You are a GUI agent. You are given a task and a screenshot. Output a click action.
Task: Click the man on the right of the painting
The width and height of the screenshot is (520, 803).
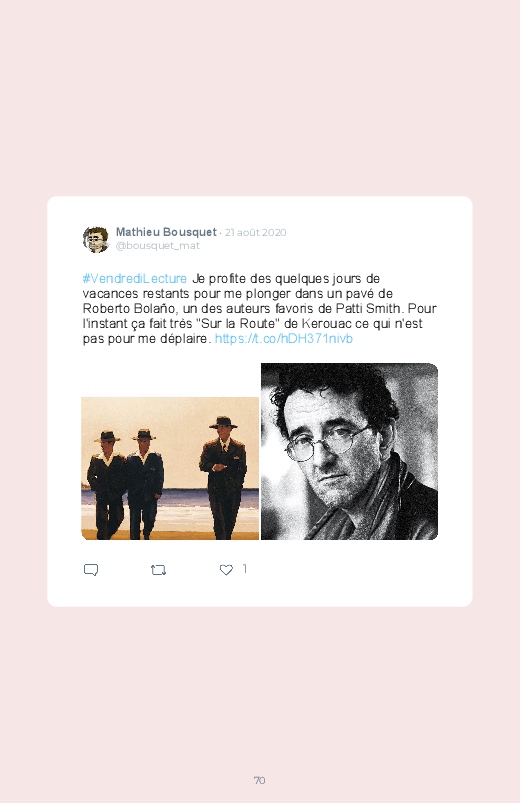click(223, 477)
